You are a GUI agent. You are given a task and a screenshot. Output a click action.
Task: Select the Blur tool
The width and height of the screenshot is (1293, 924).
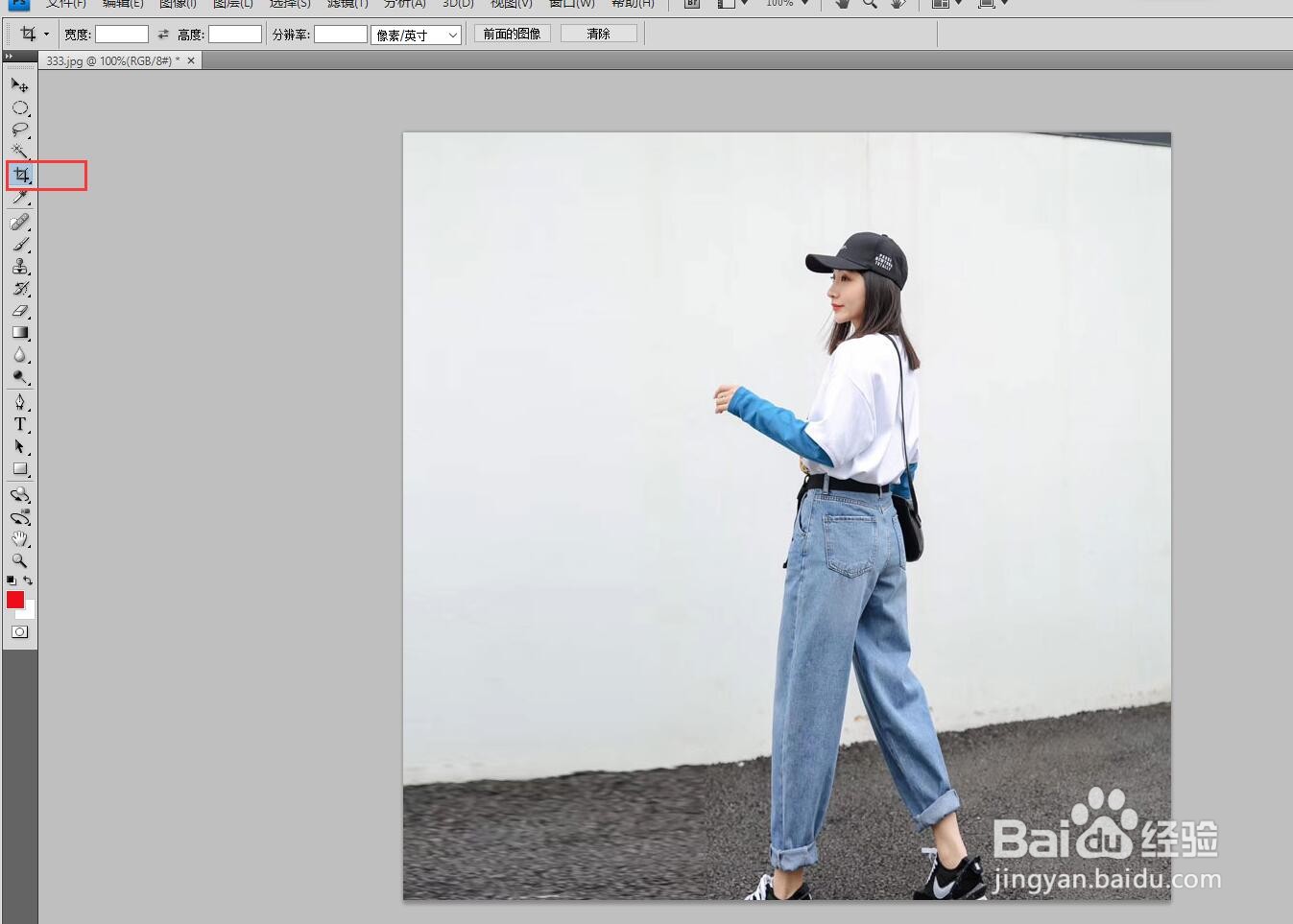pos(19,355)
